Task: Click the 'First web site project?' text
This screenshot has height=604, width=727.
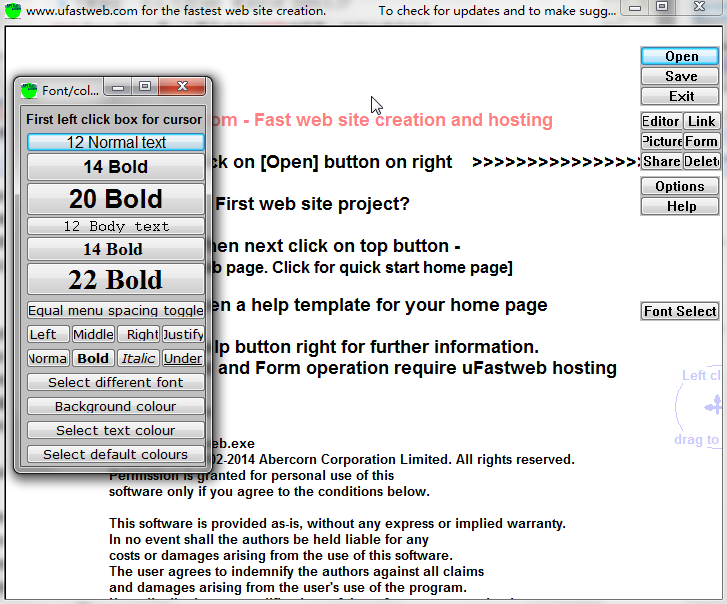Action: (312, 204)
